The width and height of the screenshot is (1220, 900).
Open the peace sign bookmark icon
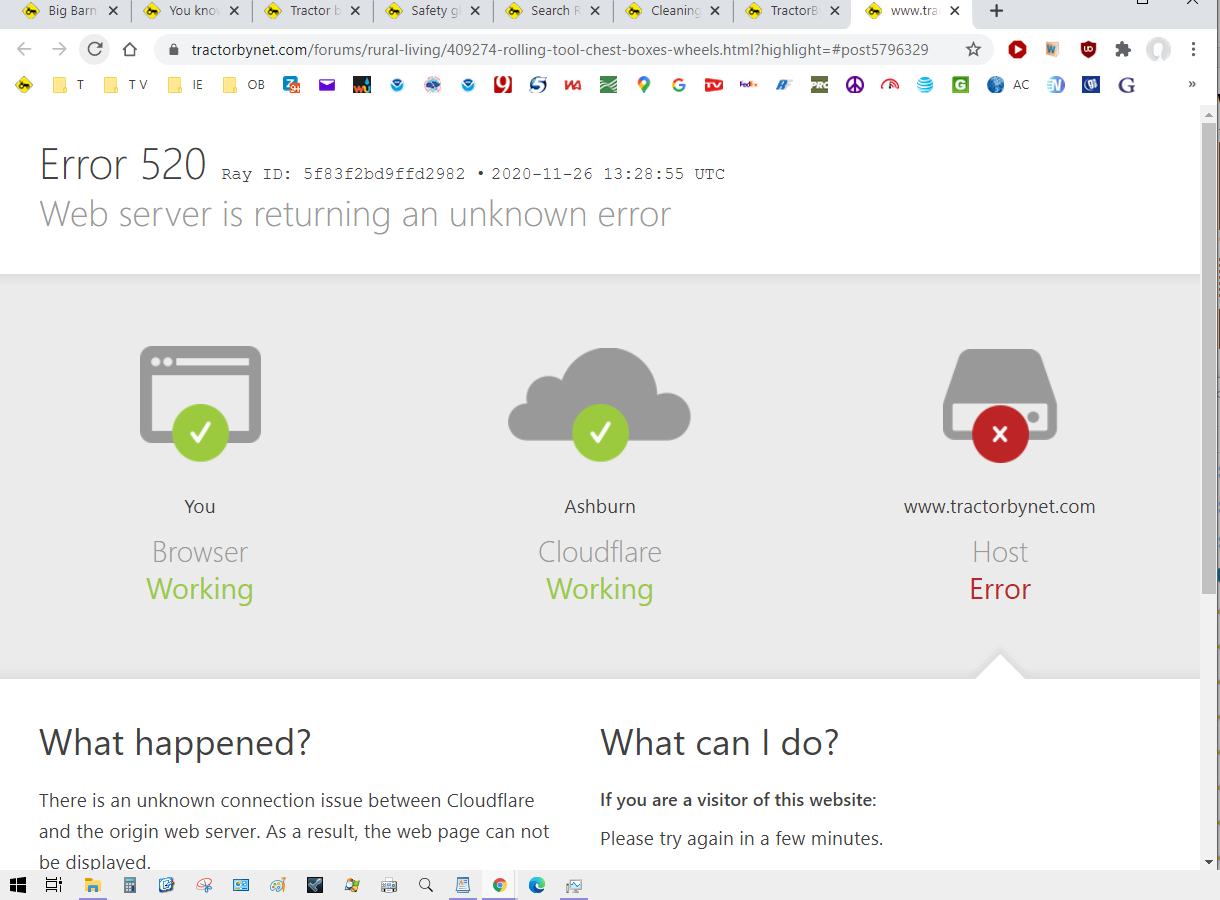(854, 85)
